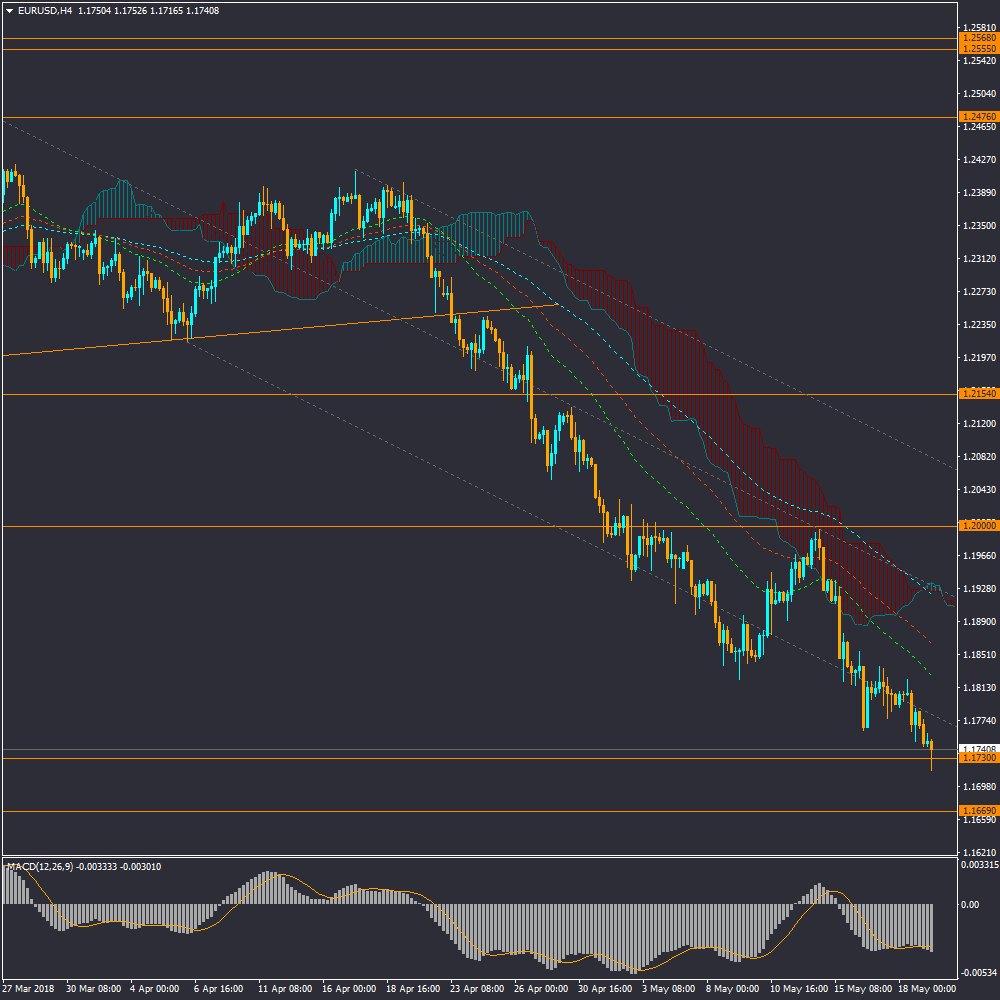Click the 1.24270 price scale label
Screen dimensions: 1000x1000
[x=977, y=160]
